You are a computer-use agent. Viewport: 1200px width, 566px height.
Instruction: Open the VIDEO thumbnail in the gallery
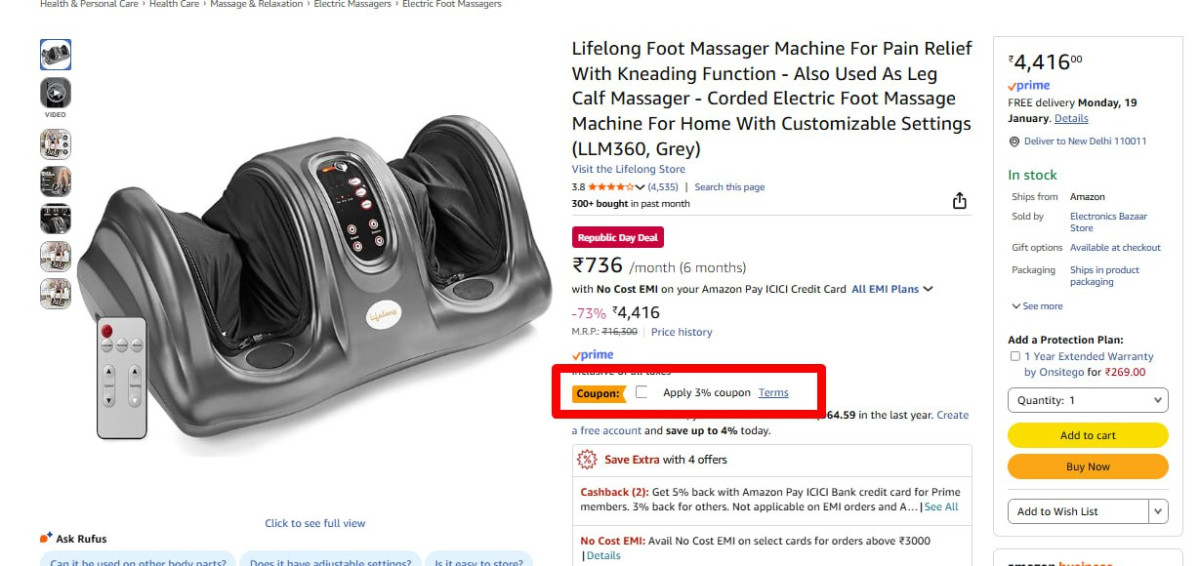pos(55,93)
